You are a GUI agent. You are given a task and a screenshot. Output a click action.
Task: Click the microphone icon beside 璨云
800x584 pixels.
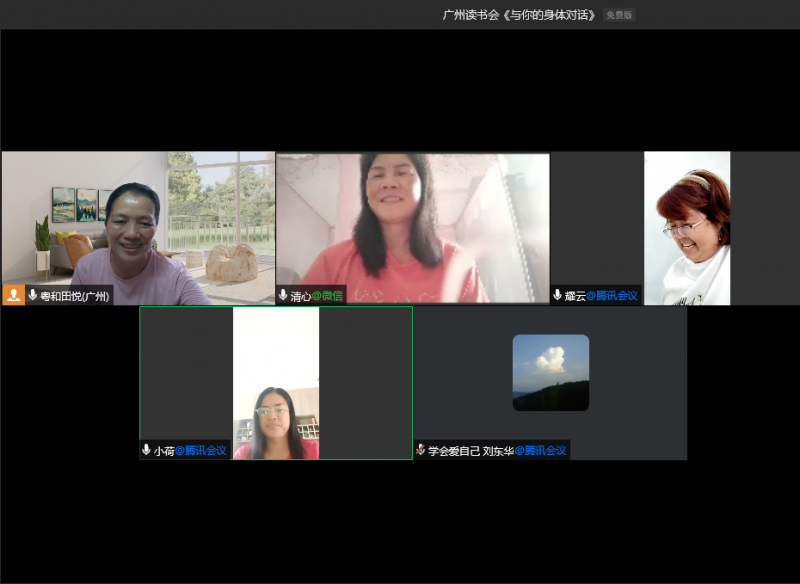coord(558,296)
